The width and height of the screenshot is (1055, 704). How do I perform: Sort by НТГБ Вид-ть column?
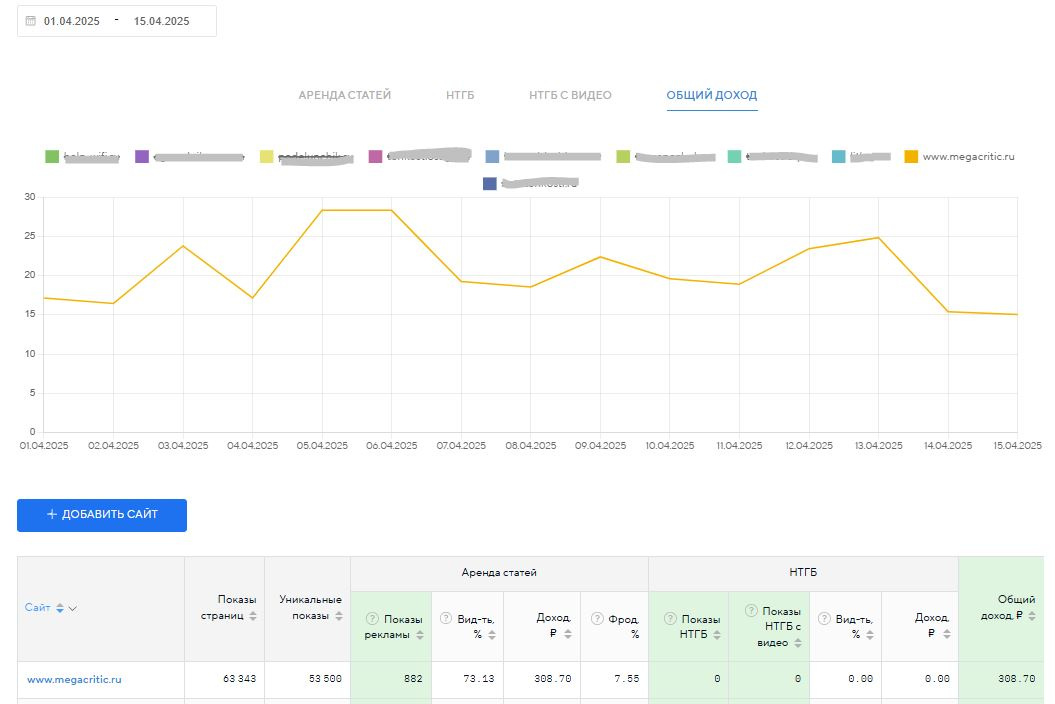click(870, 635)
